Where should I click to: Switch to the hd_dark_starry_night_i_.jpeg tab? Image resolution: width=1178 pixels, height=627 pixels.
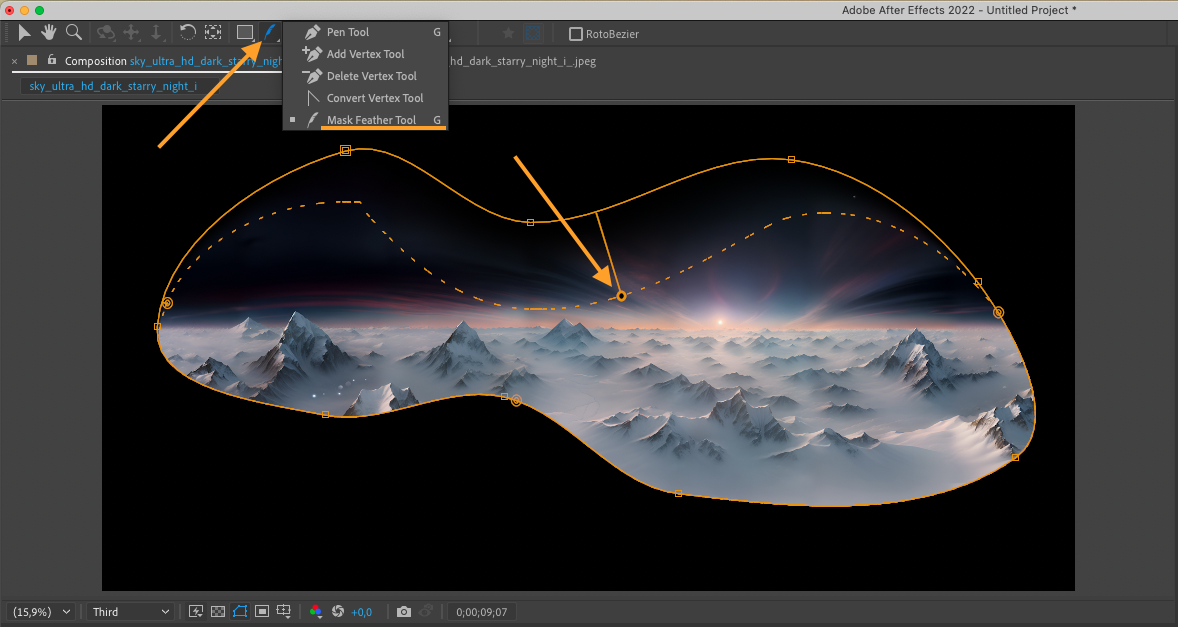[523, 61]
